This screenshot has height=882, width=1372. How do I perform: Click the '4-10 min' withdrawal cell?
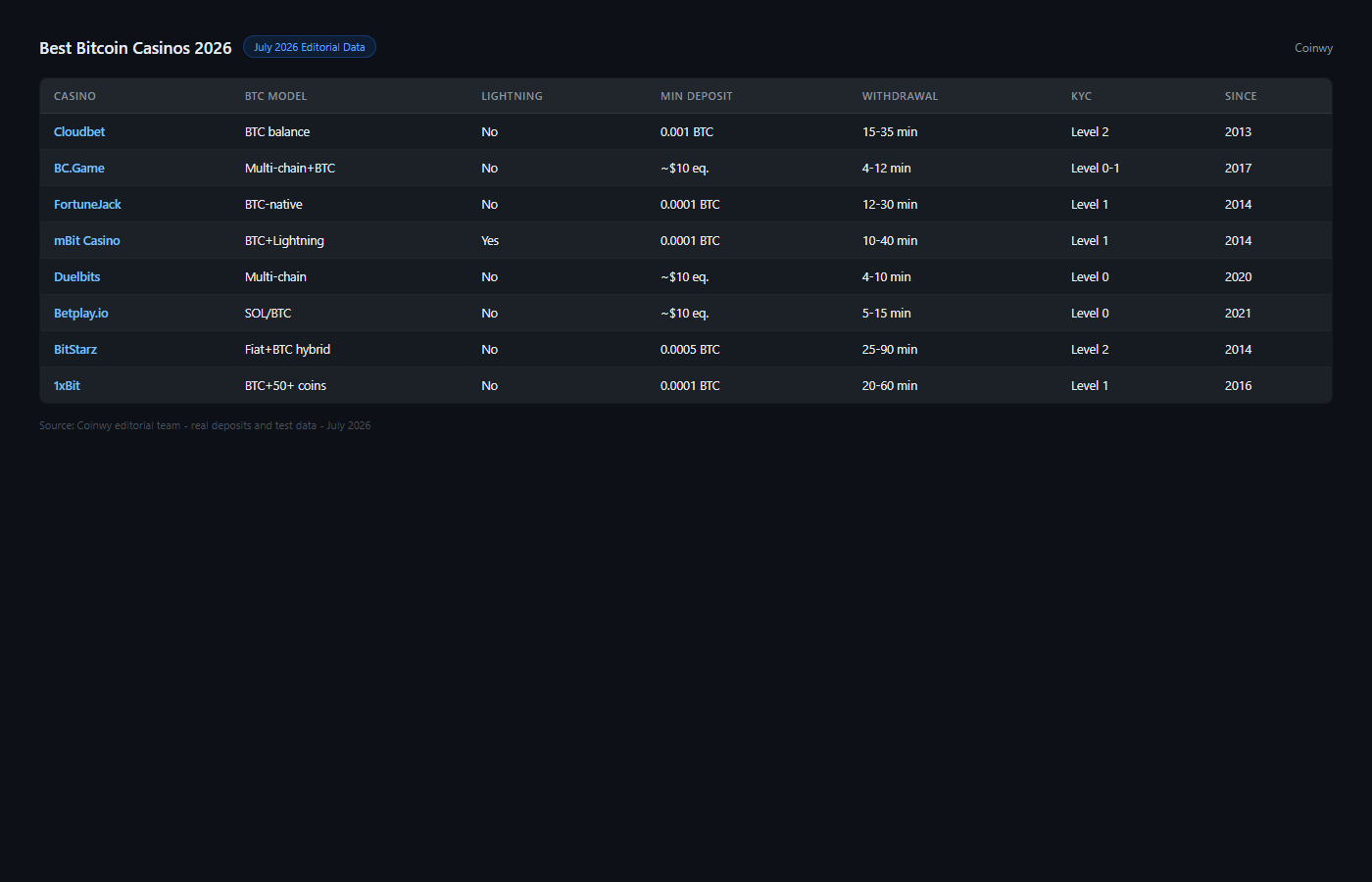[x=886, y=276]
